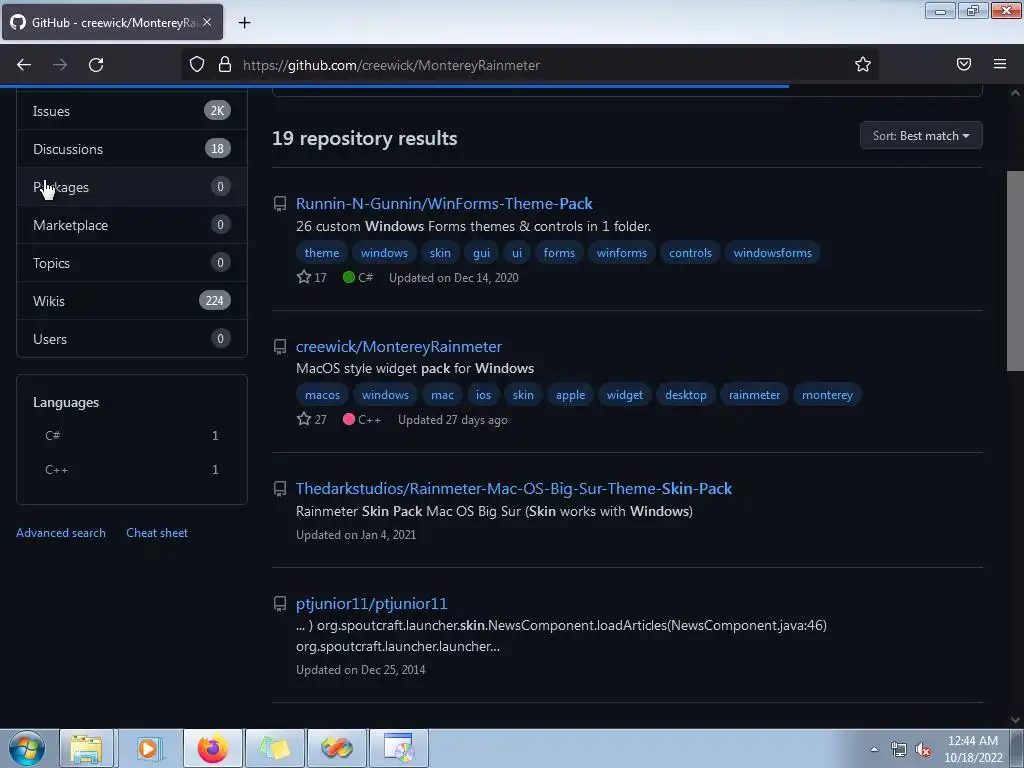This screenshot has width=1024, height=768.
Task: Click the repo icon beside creewick/MontereyRainmeter
Action: pos(280,347)
